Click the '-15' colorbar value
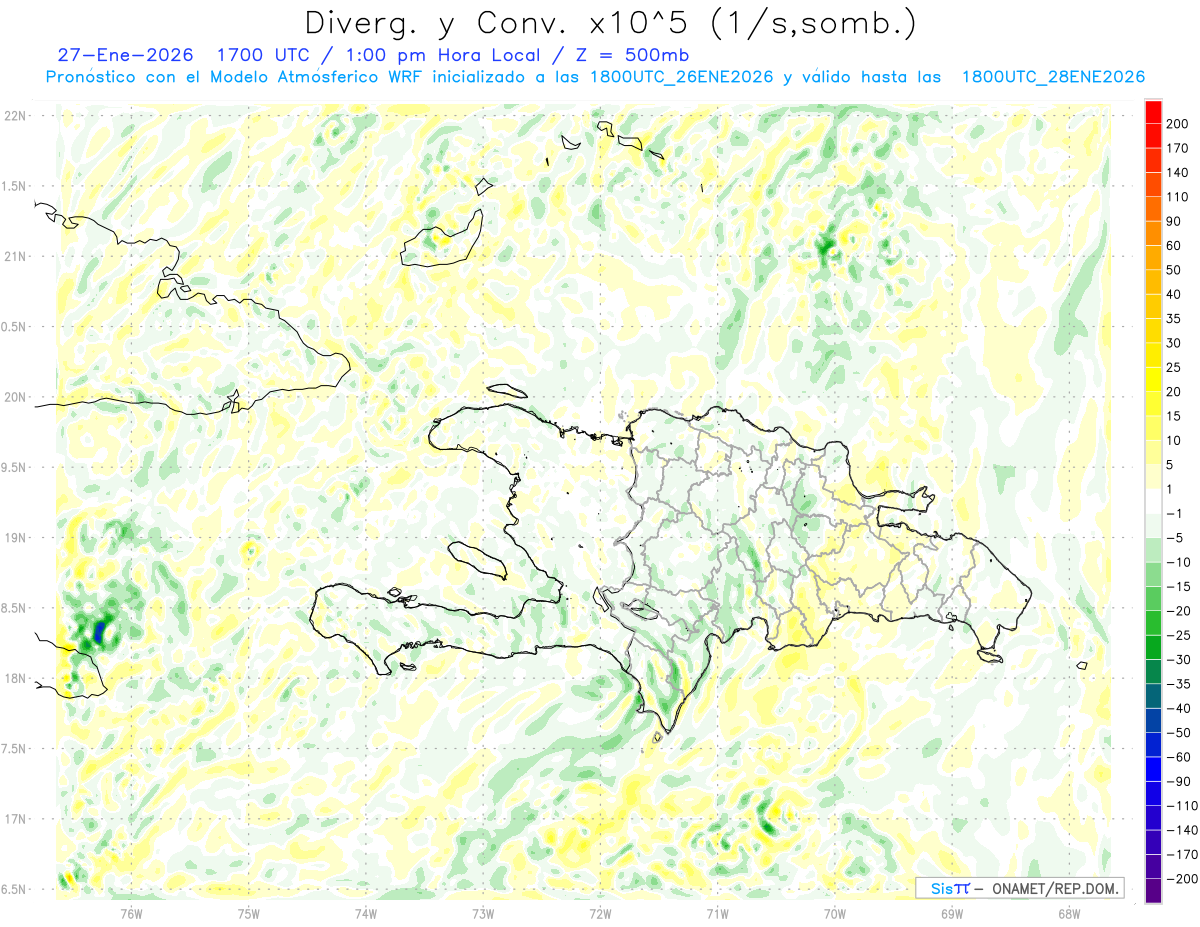The width and height of the screenshot is (1200, 927). [x=1178, y=587]
